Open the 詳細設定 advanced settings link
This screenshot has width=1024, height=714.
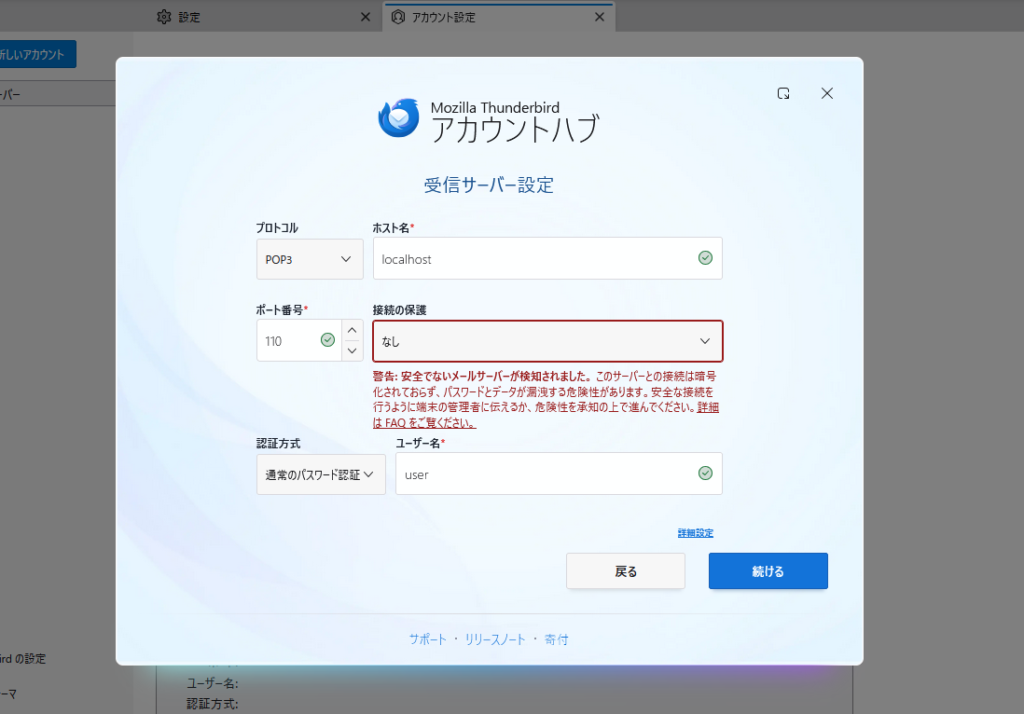point(695,533)
